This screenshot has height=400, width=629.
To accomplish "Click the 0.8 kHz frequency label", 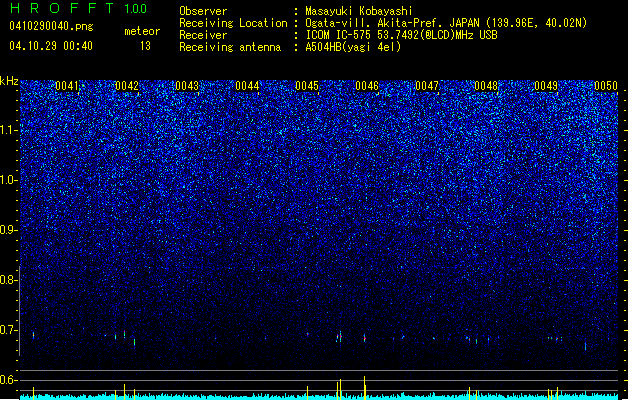I will [x=9, y=280].
